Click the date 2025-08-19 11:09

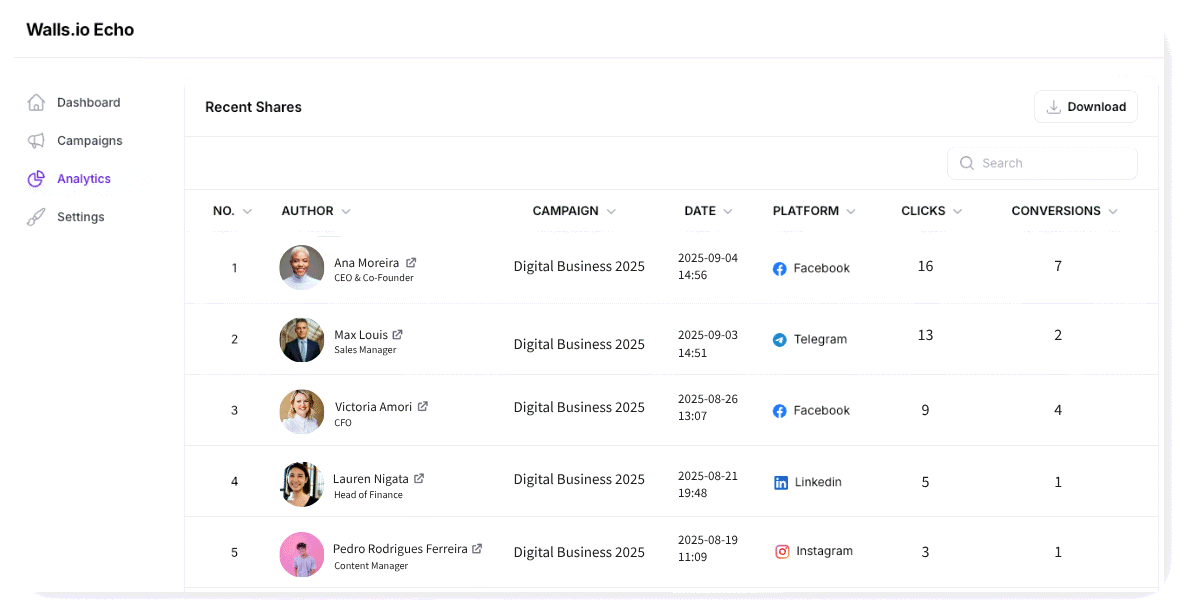tap(708, 548)
